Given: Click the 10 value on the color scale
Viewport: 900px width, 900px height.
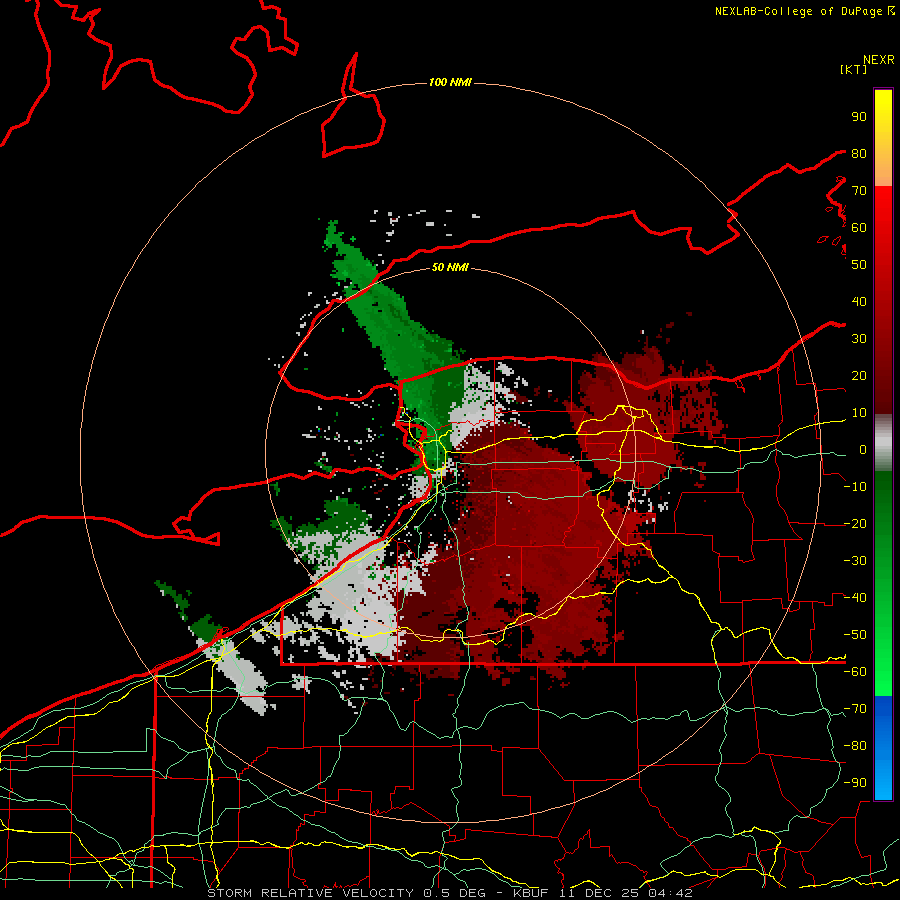Looking at the screenshot, I should tap(859, 413).
